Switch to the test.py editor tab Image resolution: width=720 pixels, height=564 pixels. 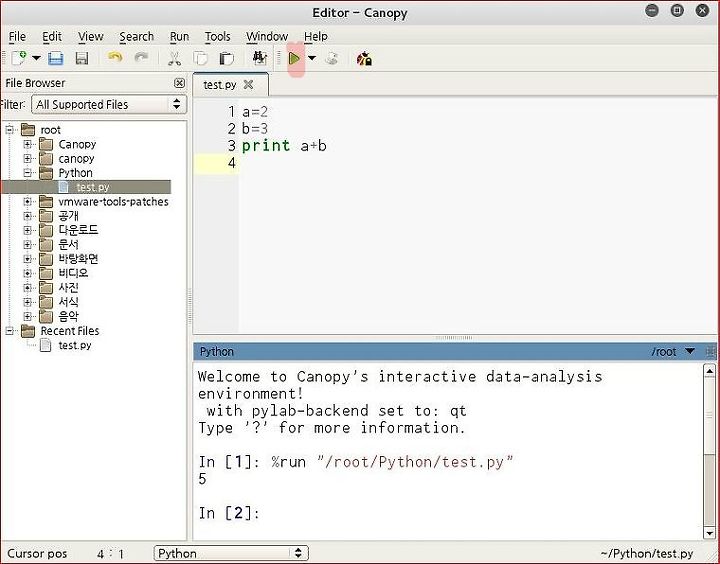(x=219, y=85)
